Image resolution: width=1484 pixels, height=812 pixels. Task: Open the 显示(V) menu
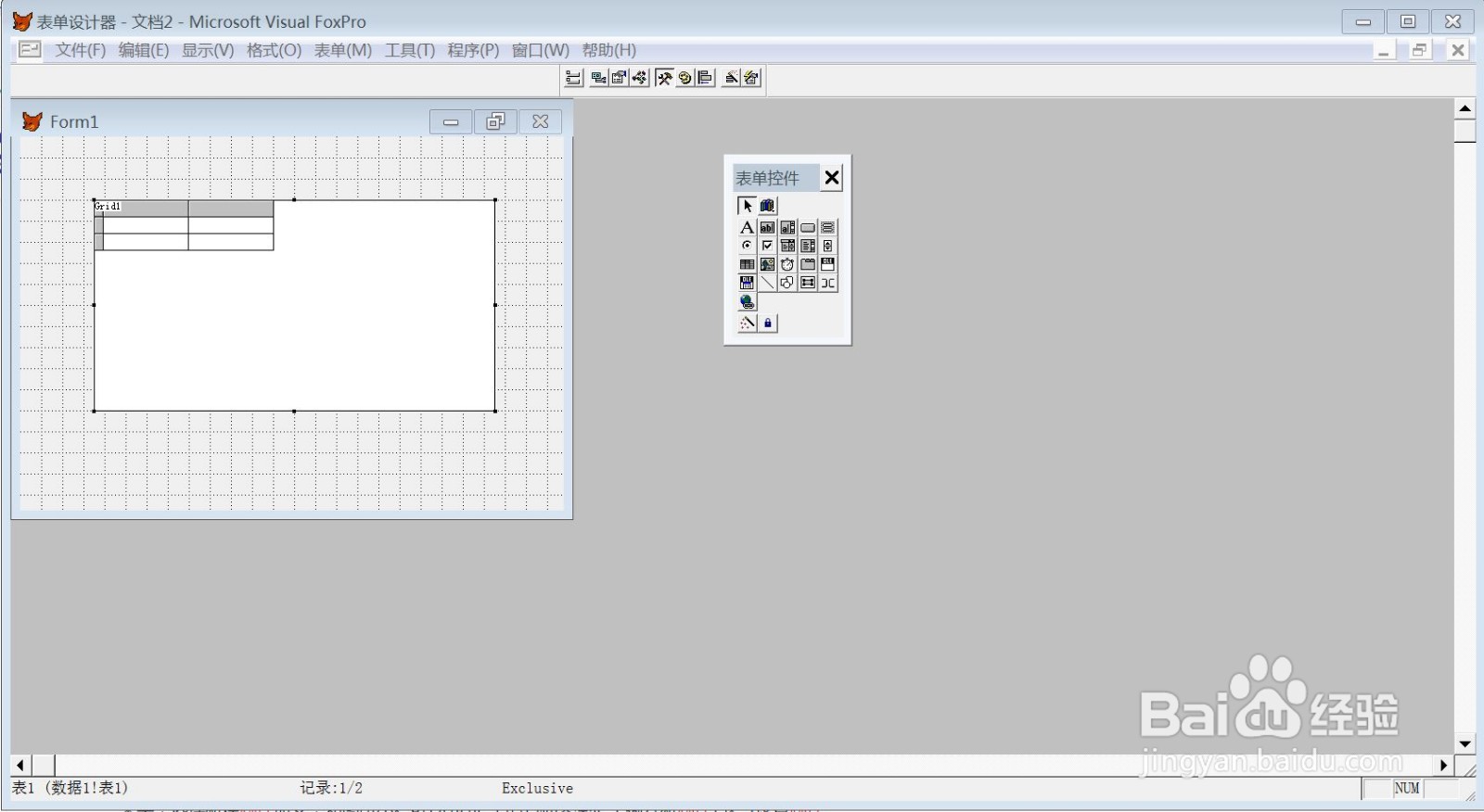pyautogui.click(x=208, y=50)
